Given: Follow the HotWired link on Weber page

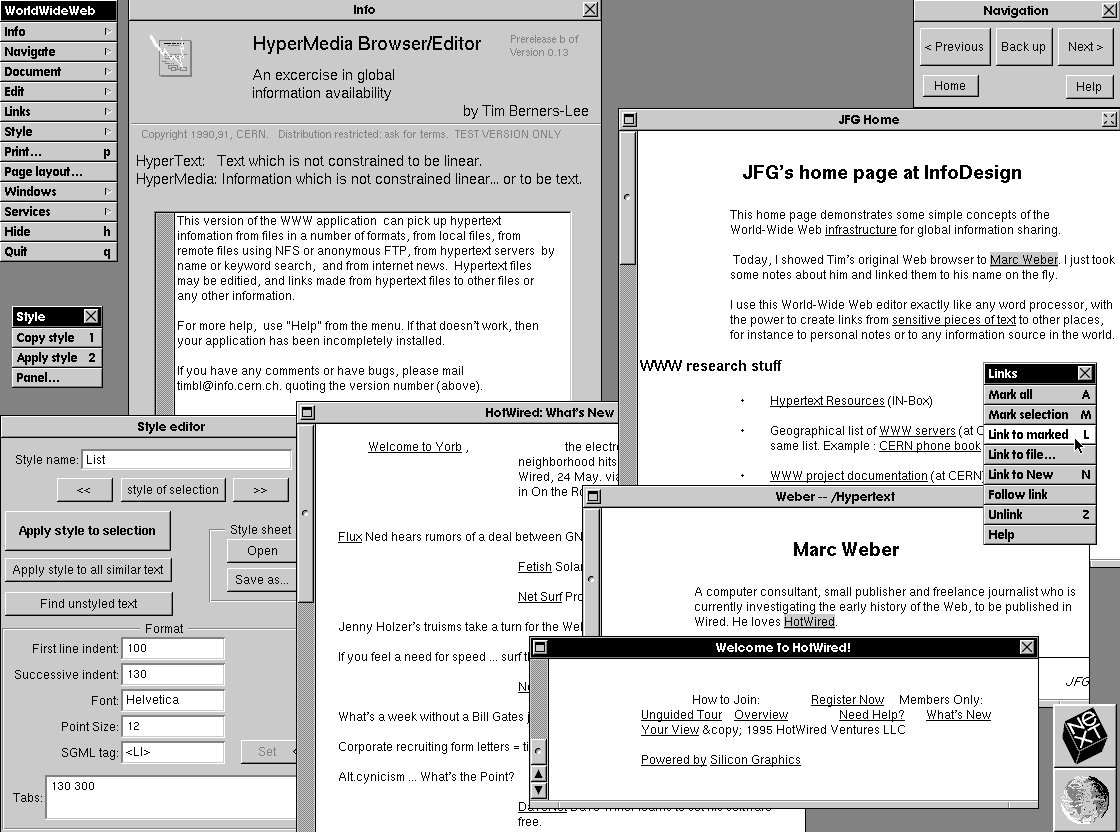Looking at the screenshot, I should point(809,621).
